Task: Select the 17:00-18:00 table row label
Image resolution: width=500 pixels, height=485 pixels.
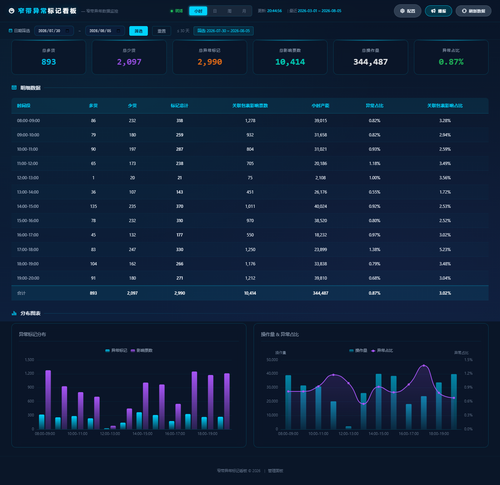Action: pyautogui.click(x=28, y=250)
